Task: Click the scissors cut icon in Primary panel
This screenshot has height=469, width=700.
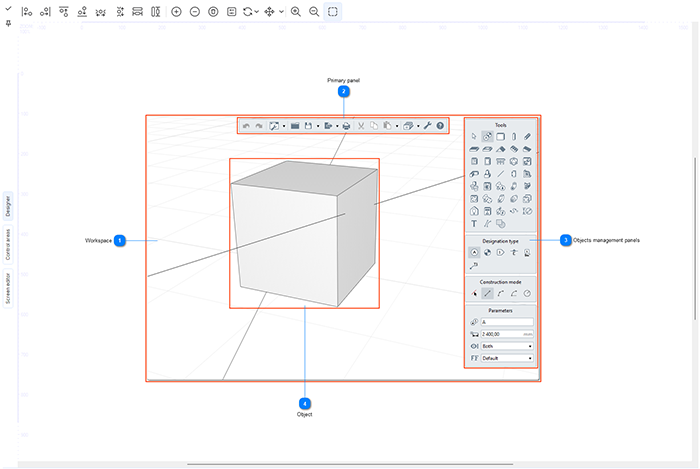Action: pos(361,126)
